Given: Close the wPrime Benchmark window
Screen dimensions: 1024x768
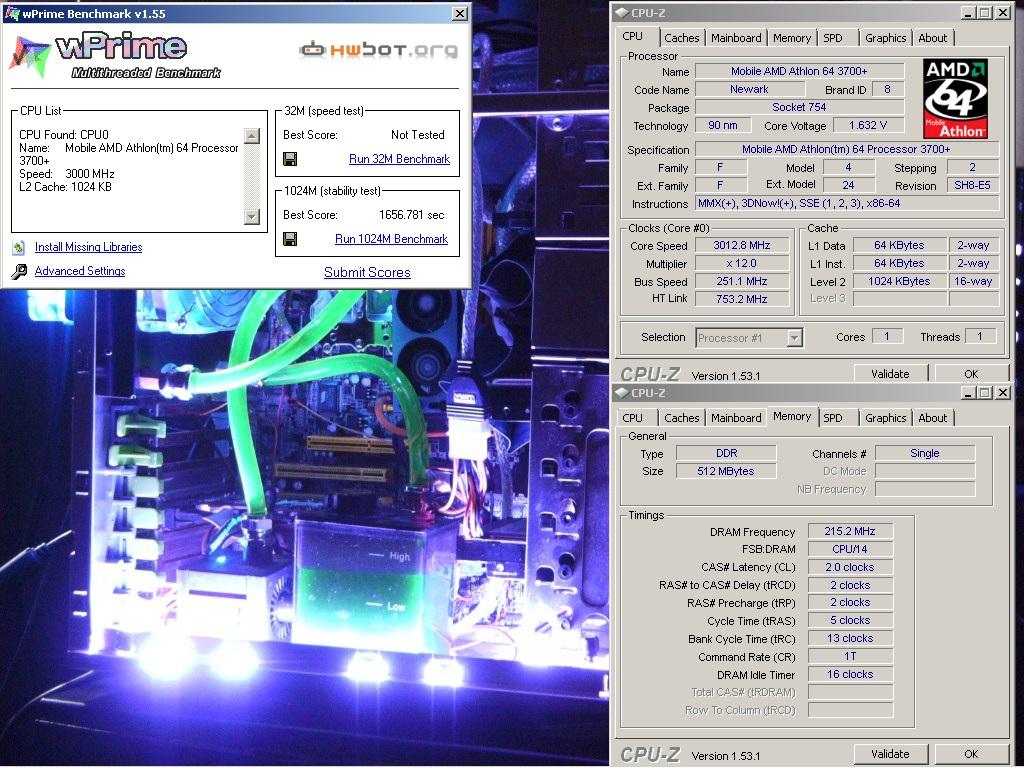Looking at the screenshot, I should [x=460, y=13].
